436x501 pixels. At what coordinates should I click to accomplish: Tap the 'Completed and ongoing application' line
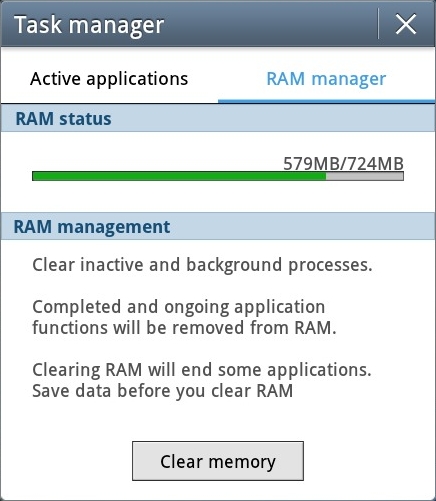[x=179, y=307]
